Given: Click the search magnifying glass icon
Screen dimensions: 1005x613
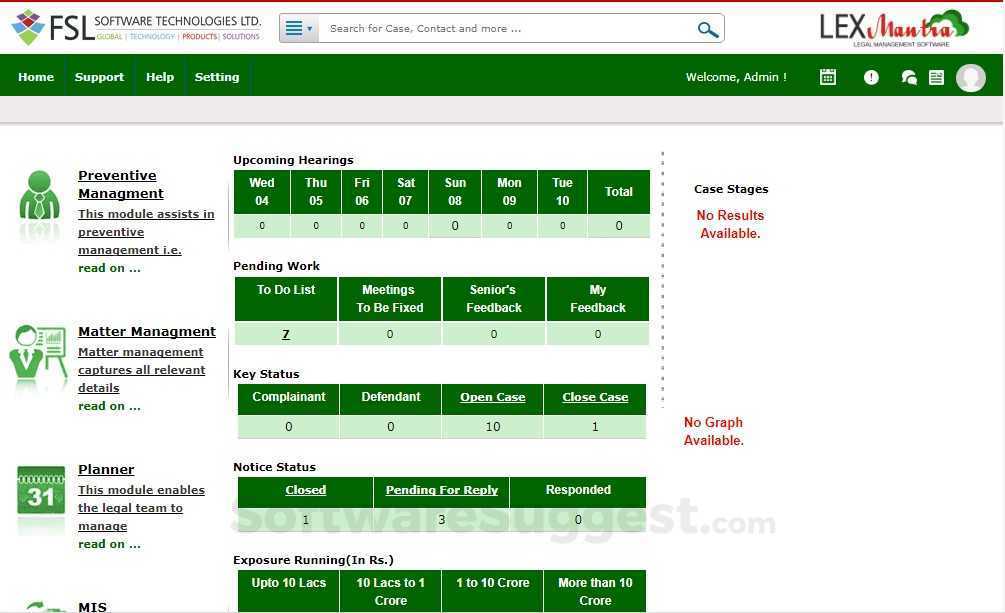Looking at the screenshot, I should tap(707, 28).
